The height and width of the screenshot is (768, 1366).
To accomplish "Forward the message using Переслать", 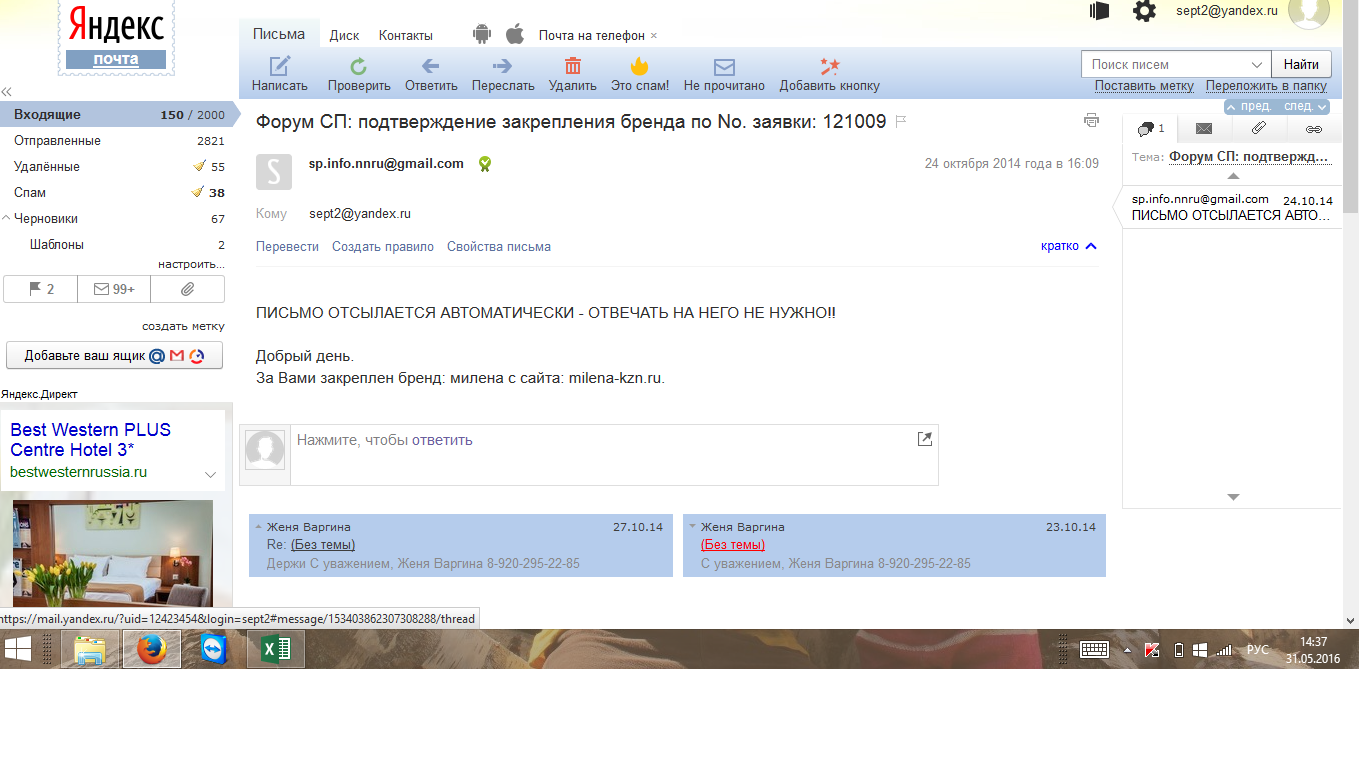I will pyautogui.click(x=503, y=75).
